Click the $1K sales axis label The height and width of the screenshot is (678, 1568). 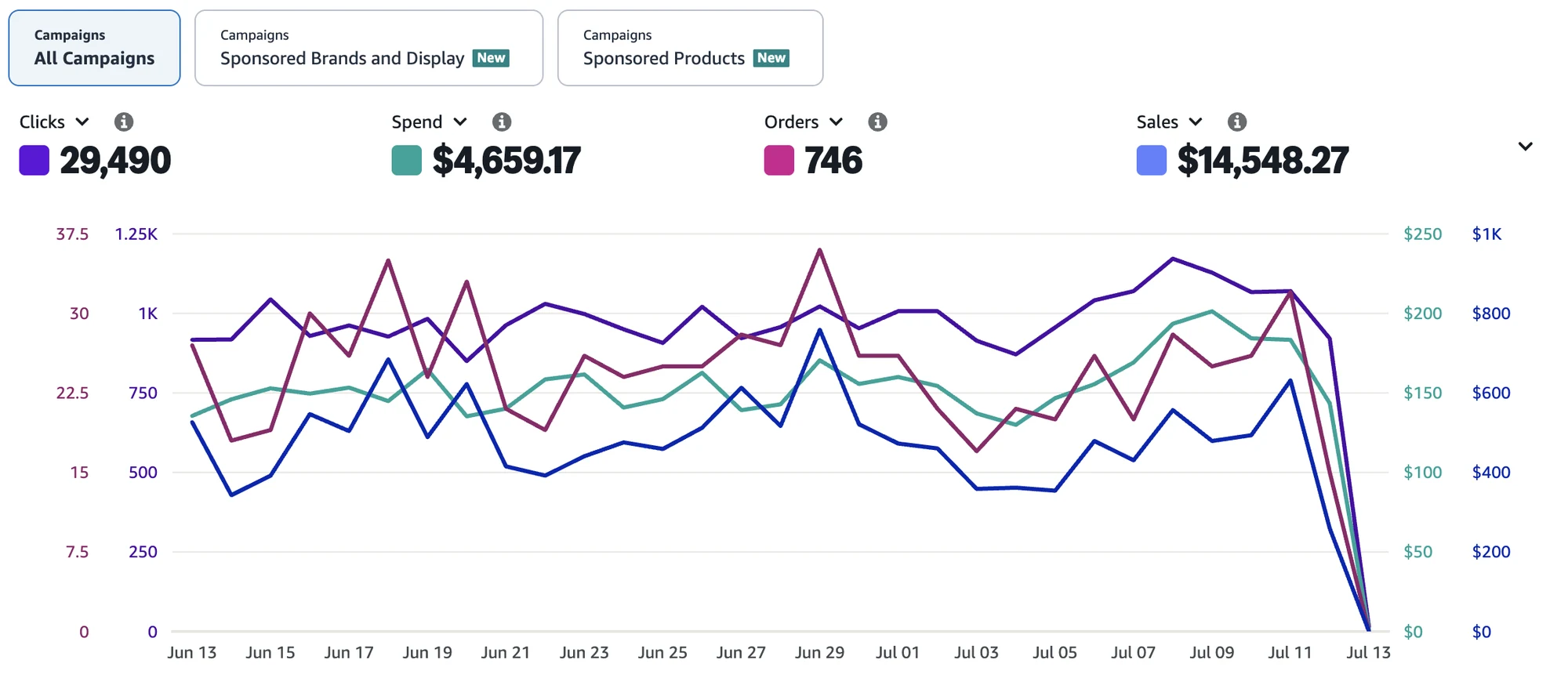pos(1486,234)
